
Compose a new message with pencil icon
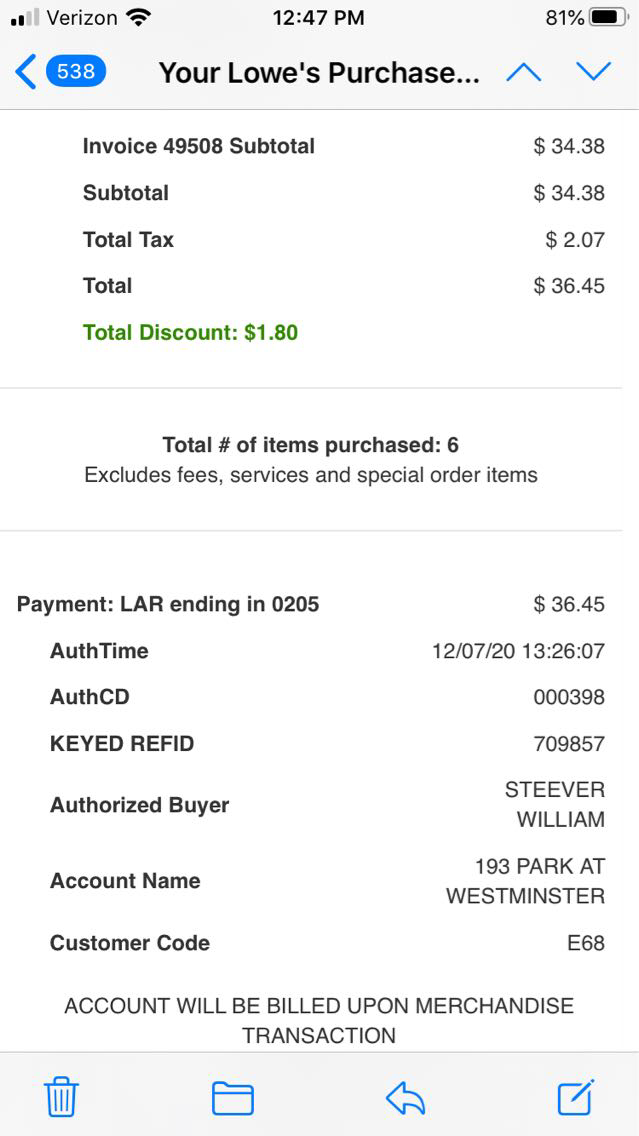coord(576,1098)
